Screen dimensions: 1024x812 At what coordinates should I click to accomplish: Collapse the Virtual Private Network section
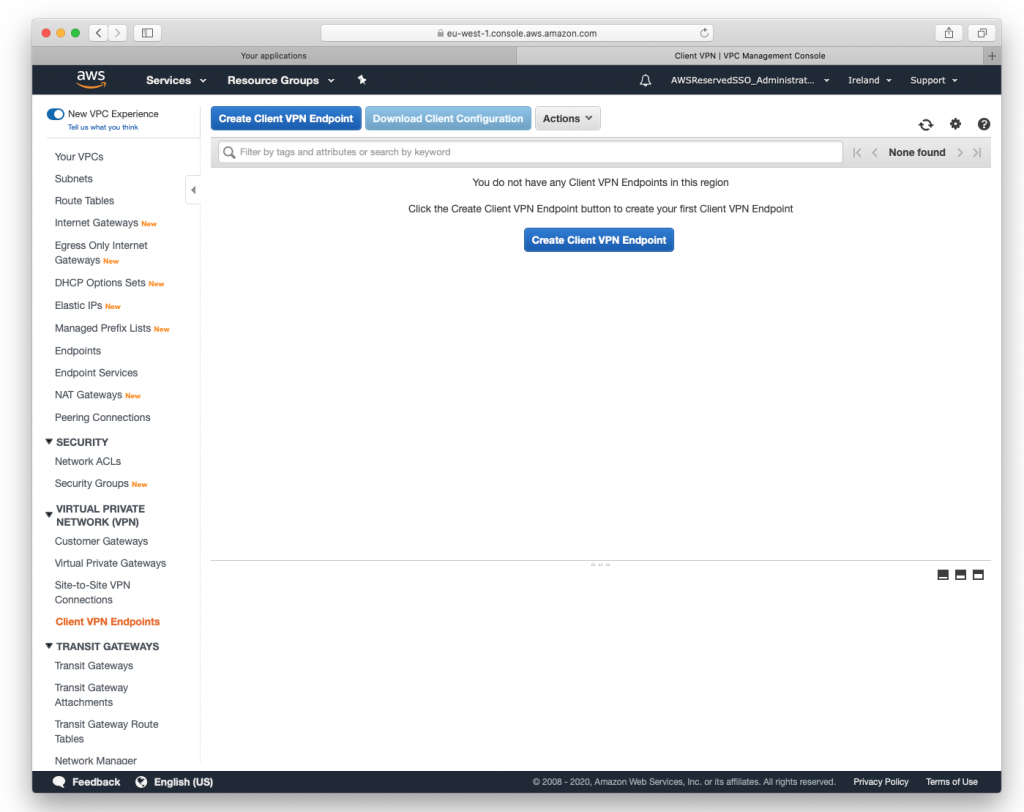[x=49, y=515]
